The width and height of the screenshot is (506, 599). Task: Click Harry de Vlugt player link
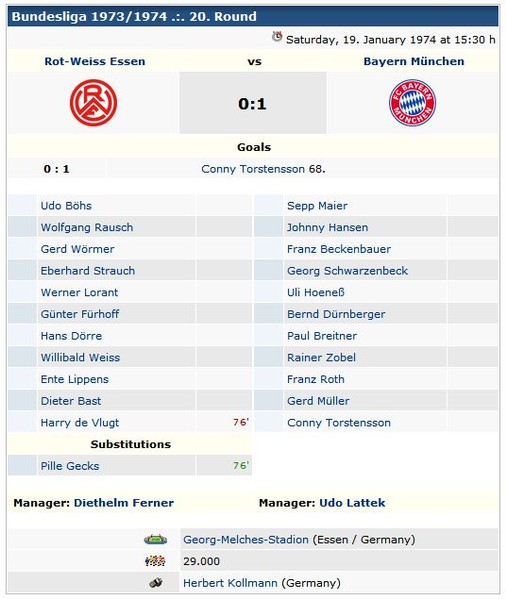[80, 423]
